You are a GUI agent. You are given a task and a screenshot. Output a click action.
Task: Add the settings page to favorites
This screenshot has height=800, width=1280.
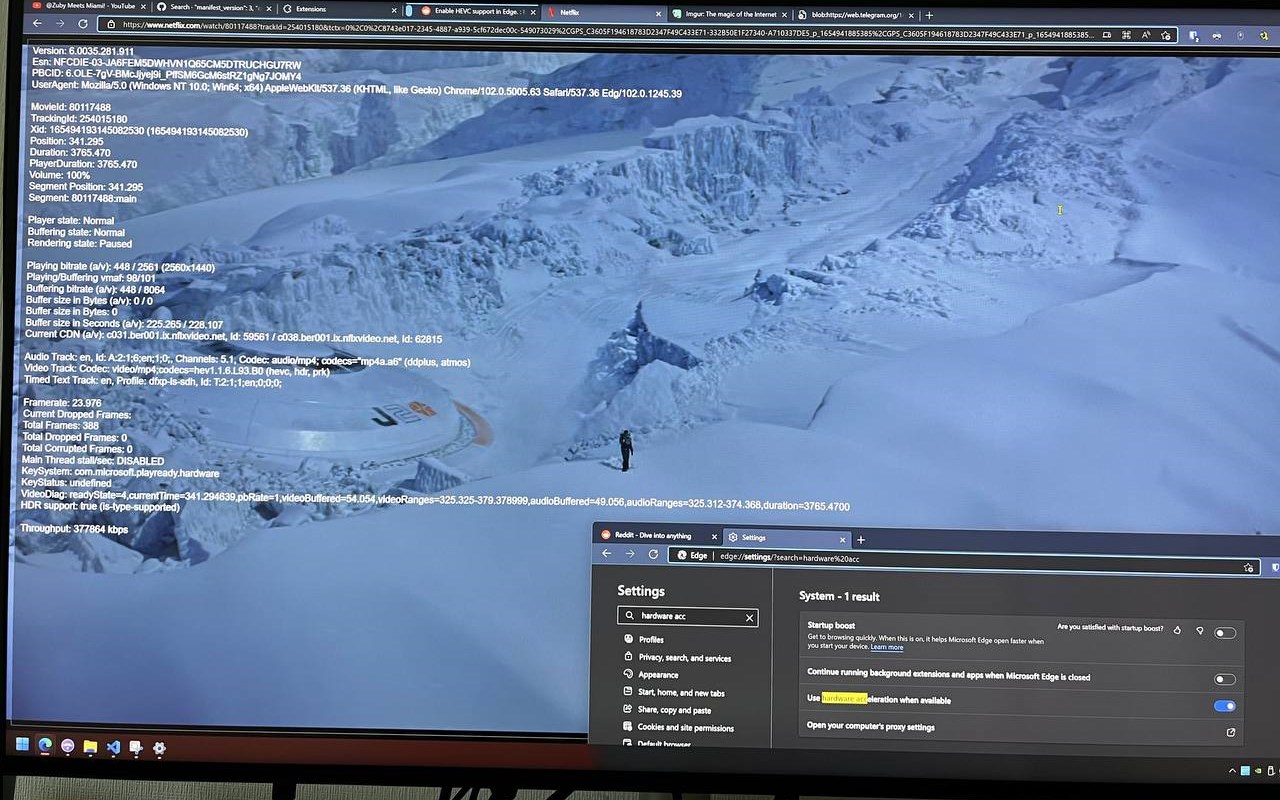(x=1248, y=567)
